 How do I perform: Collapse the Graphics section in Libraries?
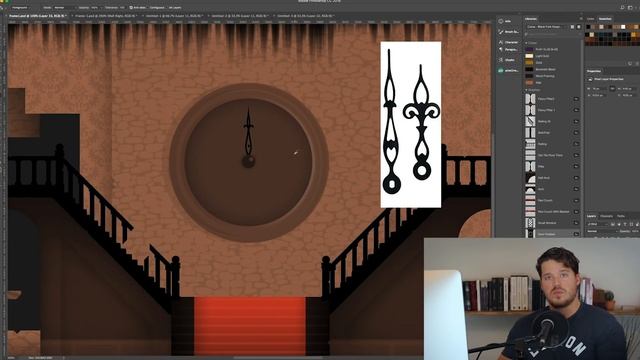pos(527,90)
